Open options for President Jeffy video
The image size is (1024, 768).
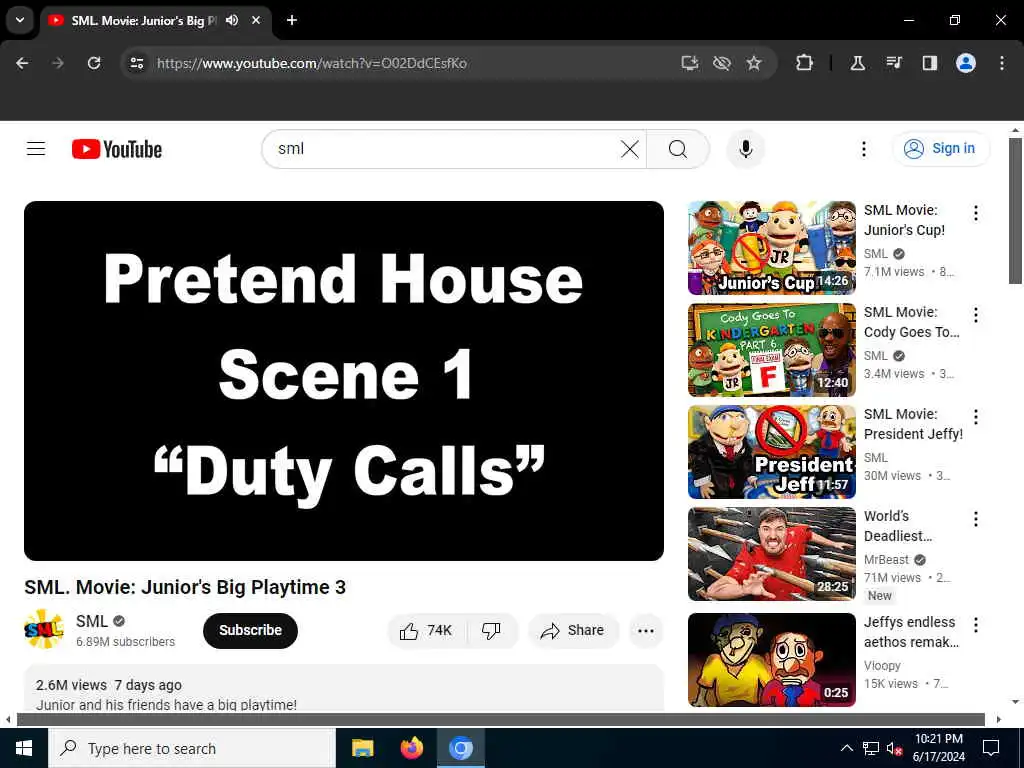(x=976, y=417)
